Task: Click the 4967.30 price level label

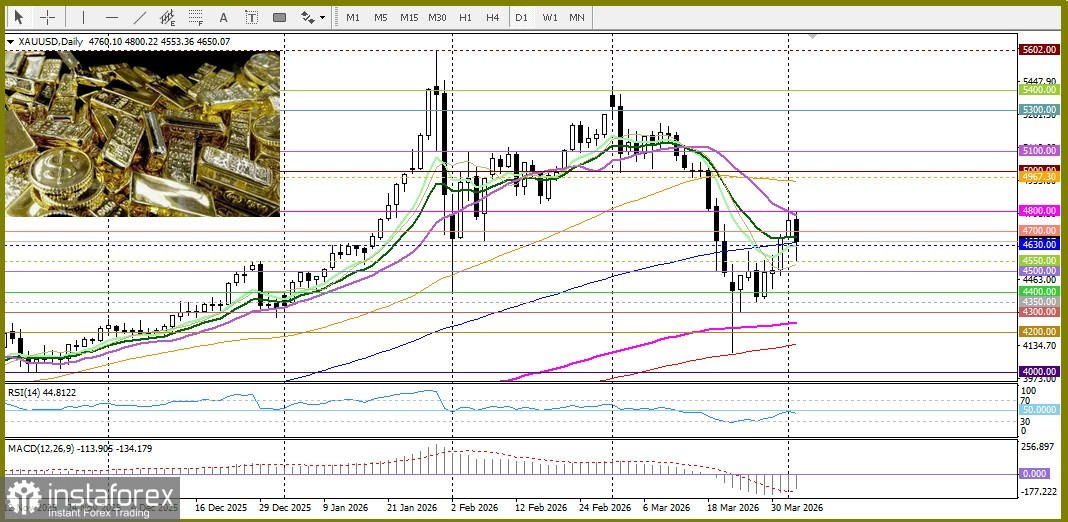Action: [1039, 176]
